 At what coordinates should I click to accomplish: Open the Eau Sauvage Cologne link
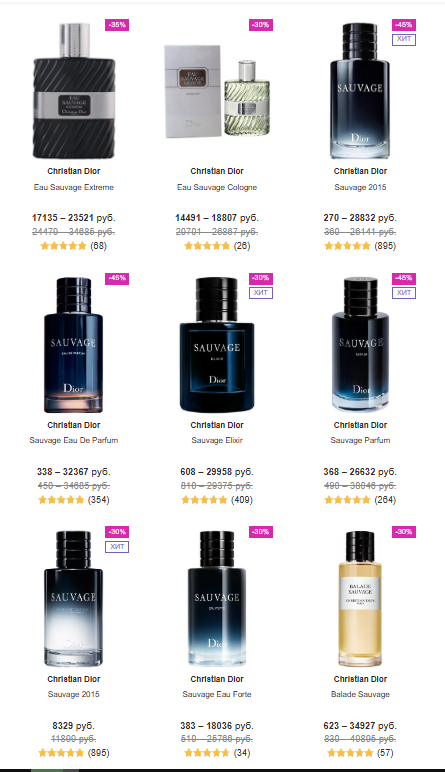tap(217, 187)
